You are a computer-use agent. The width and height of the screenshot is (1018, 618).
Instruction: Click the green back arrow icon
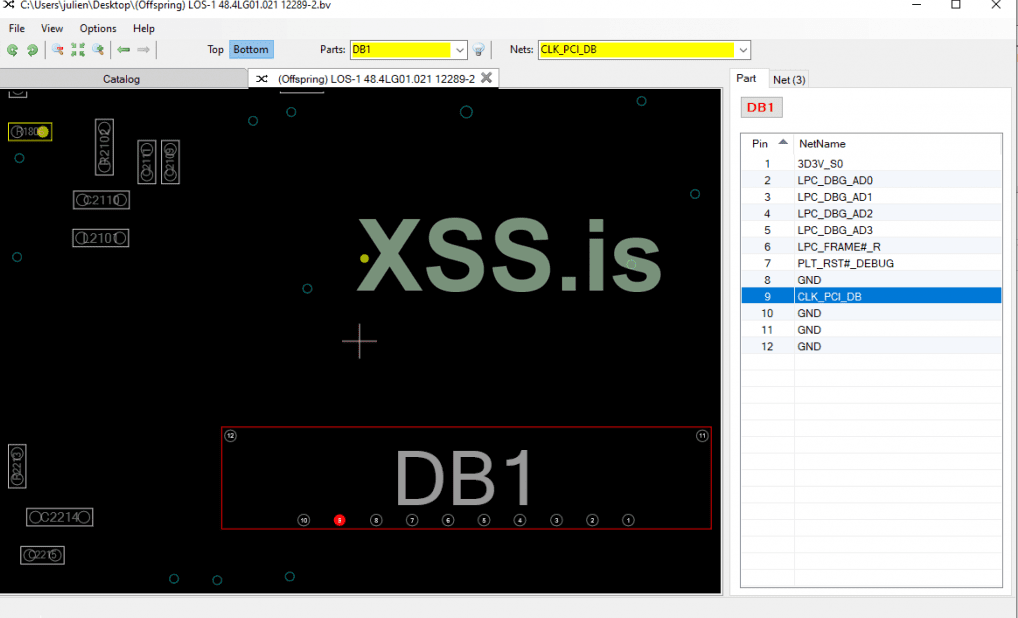(124, 50)
